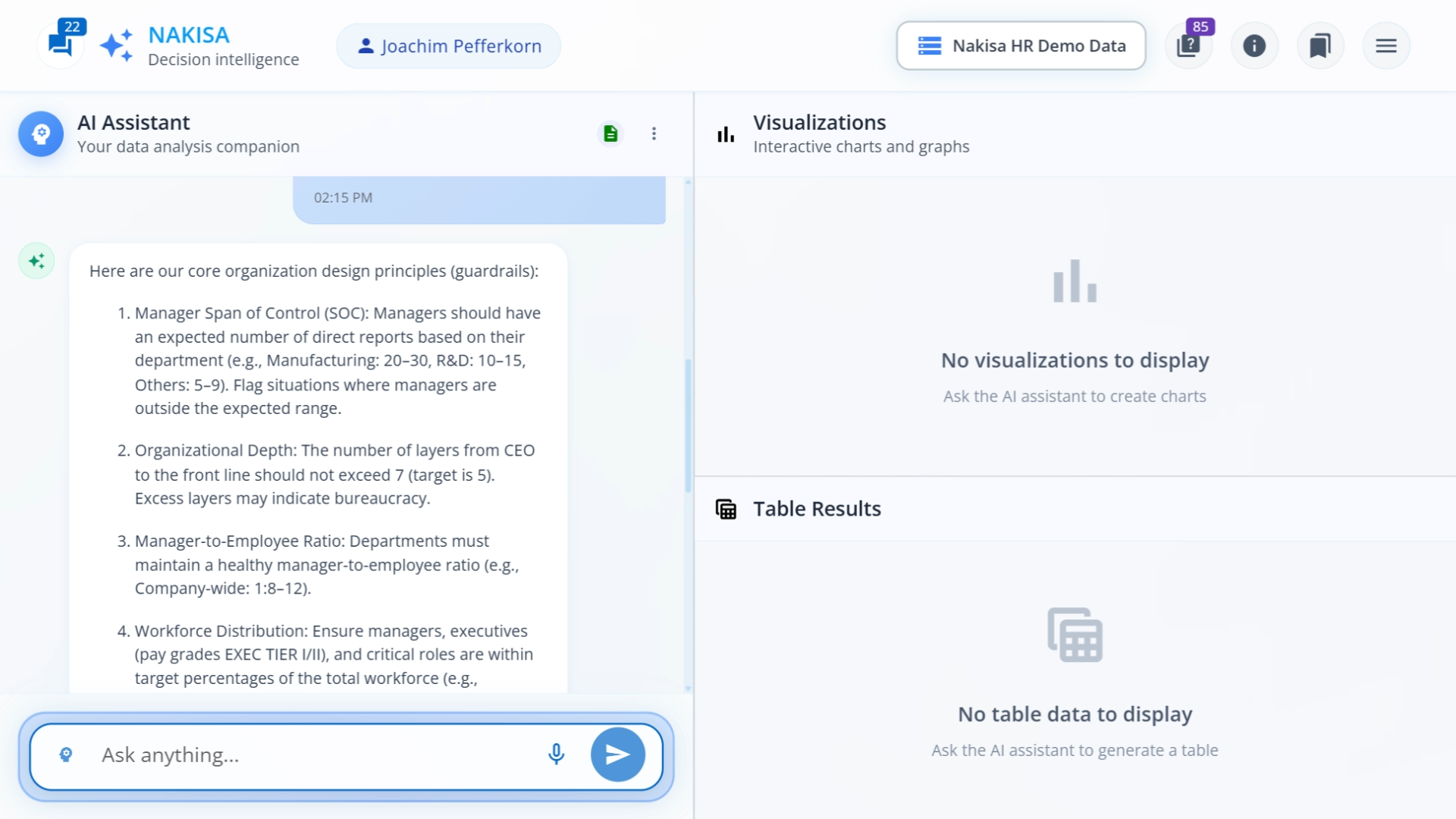Click the lightbulb icon in the input field
Image resolution: width=1456 pixels, height=819 pixels.
pyautogui.click(x=66, y=755)
